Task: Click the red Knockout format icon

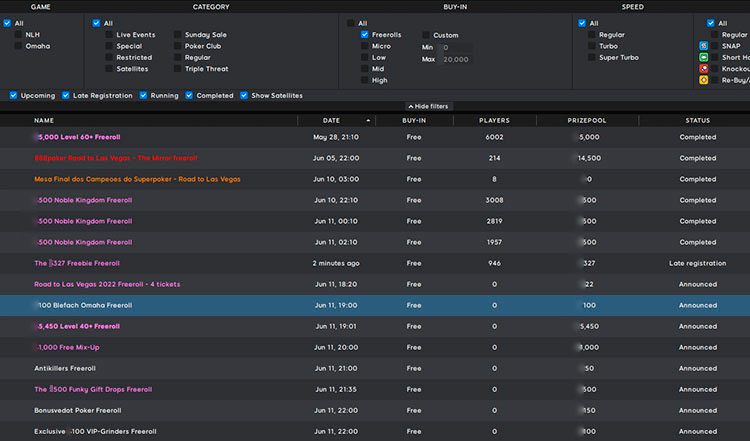Action: click(705, 68)
